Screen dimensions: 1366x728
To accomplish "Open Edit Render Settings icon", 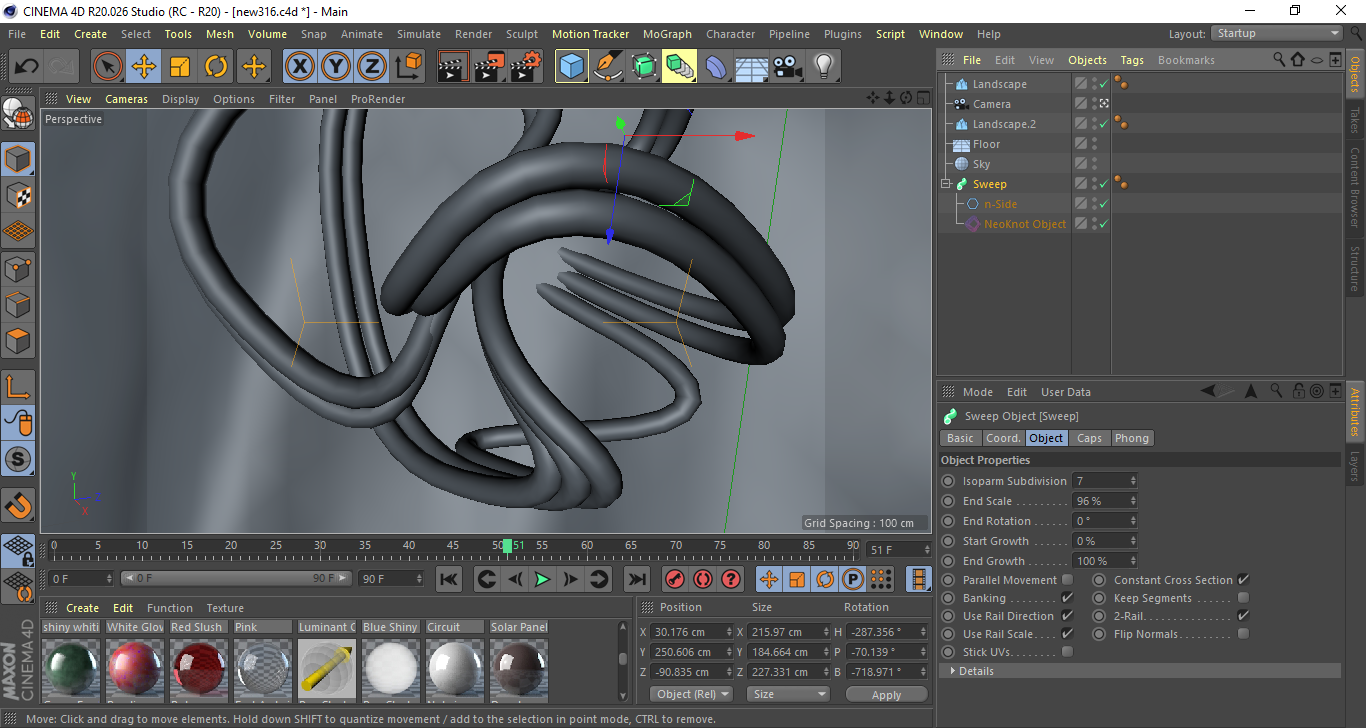I will [x=526, y=67].
